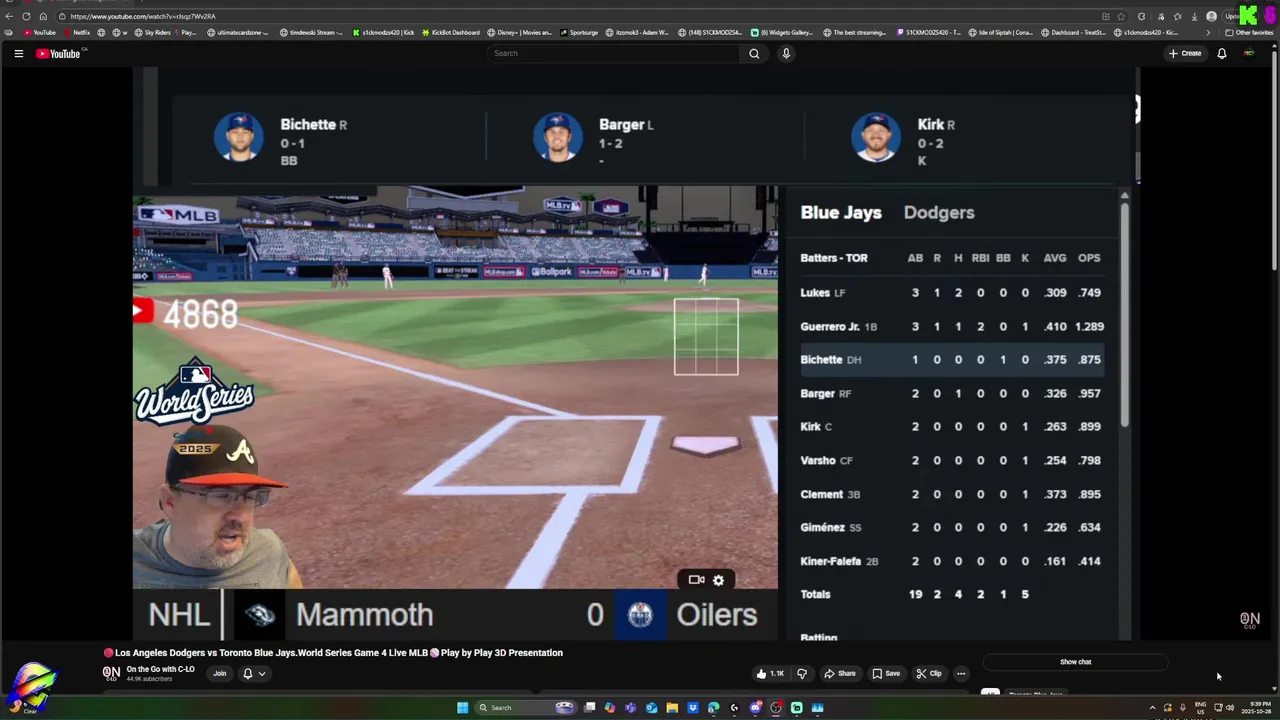Open KickBot Dashboard bookmark
1280x720 pixels.
[x=450, y=32]
